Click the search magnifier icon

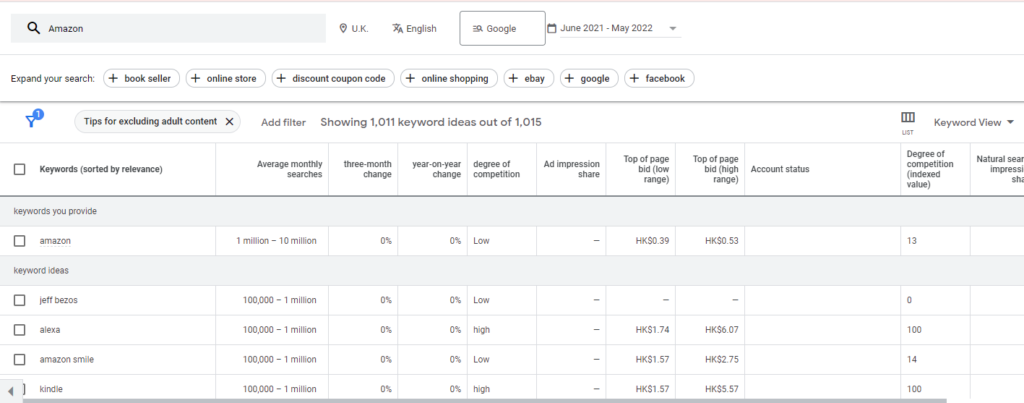pos(33,28)
